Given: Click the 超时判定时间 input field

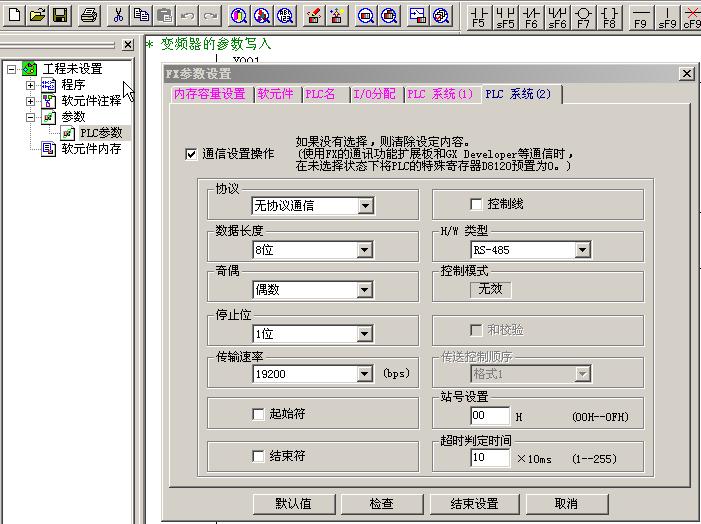Looking at the screenshot, I should [x=490, y=457].
